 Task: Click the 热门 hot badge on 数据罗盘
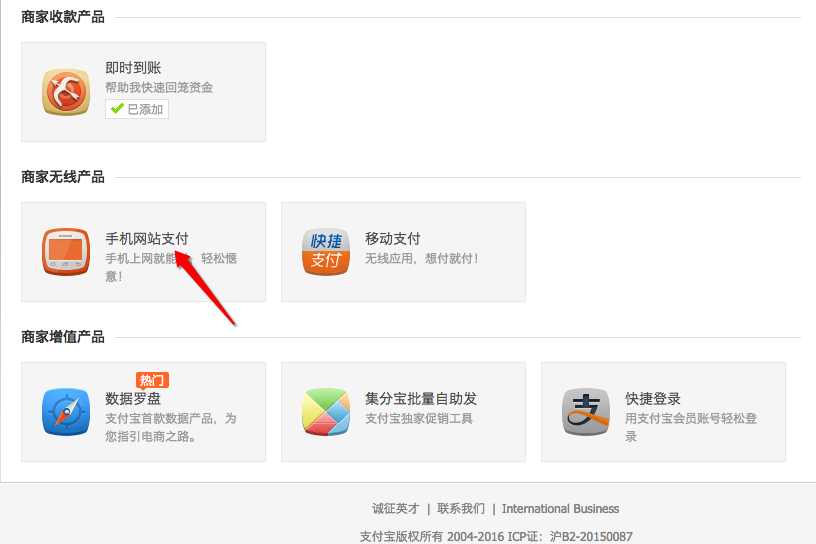tap(152, 381)
